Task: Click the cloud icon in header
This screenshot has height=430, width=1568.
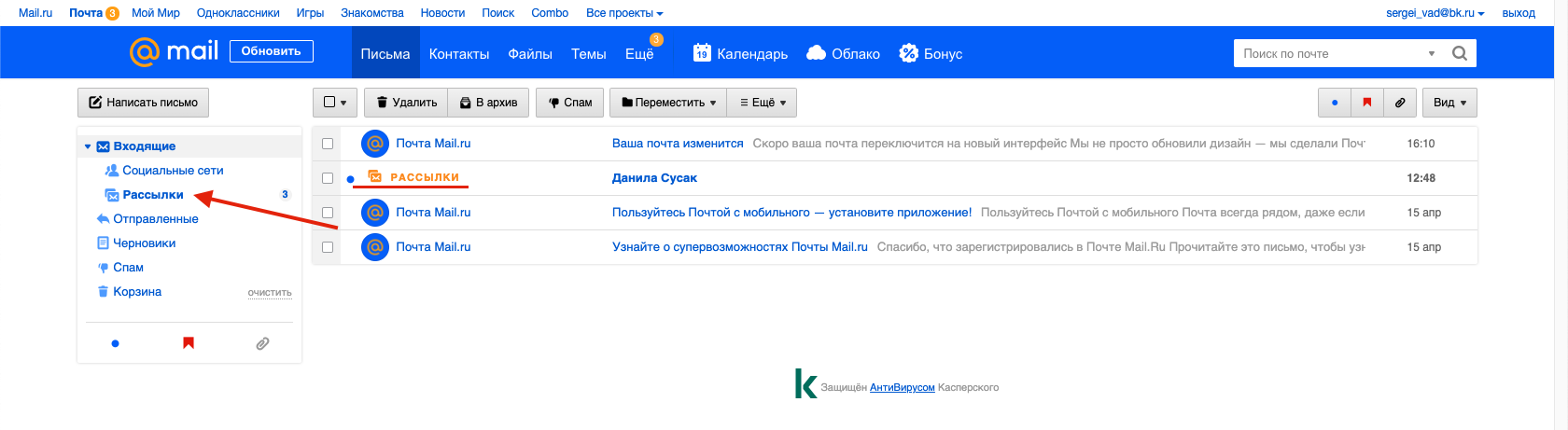Action: tap(816, 53)
